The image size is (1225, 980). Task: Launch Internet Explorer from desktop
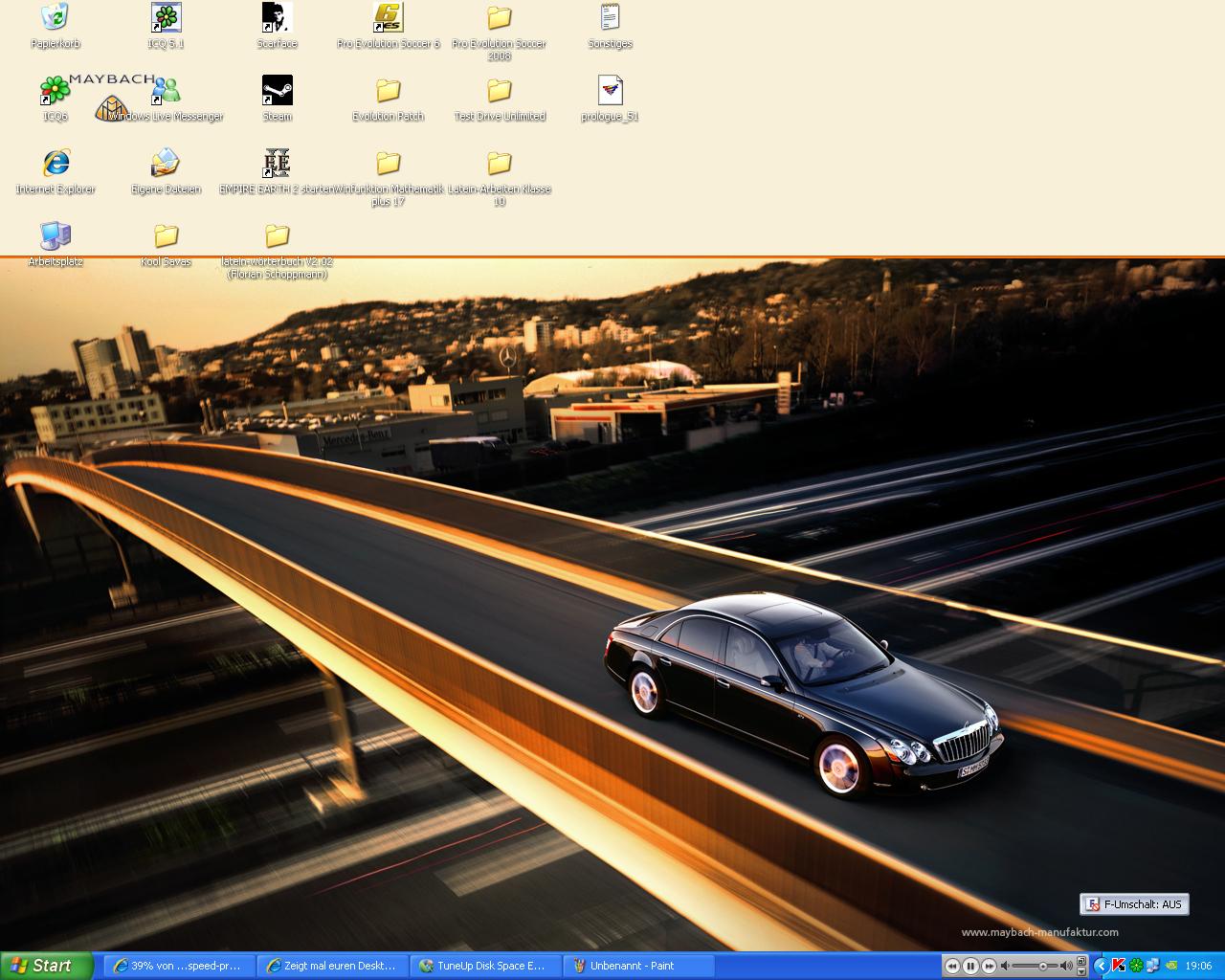56,172
